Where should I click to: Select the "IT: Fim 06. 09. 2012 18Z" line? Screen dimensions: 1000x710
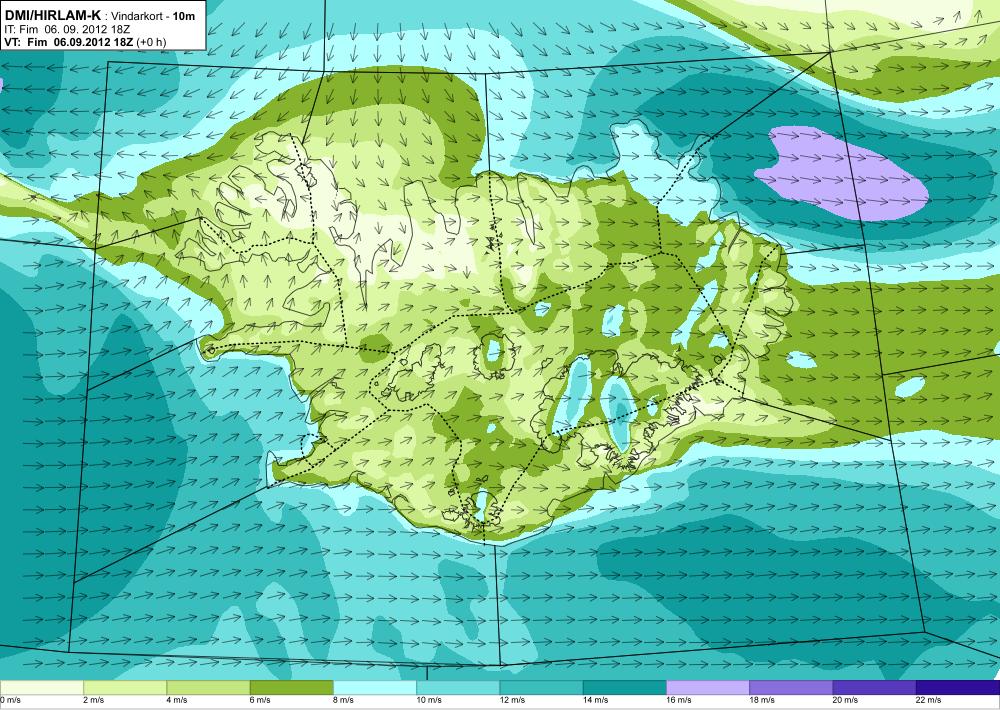pyautogui.click(x=66, y=29)
